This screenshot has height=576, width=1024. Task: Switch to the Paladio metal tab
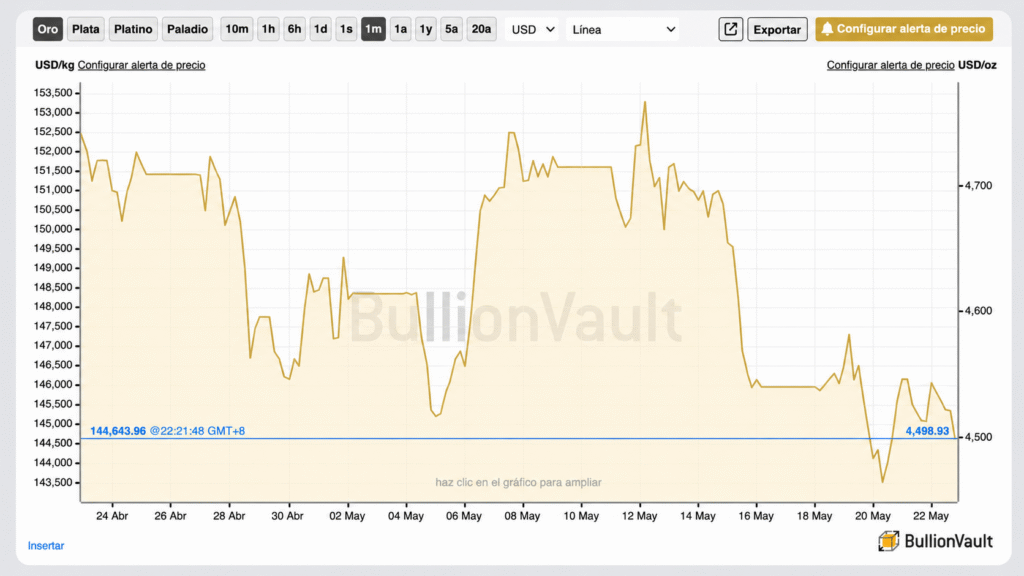tap(187, 29)
